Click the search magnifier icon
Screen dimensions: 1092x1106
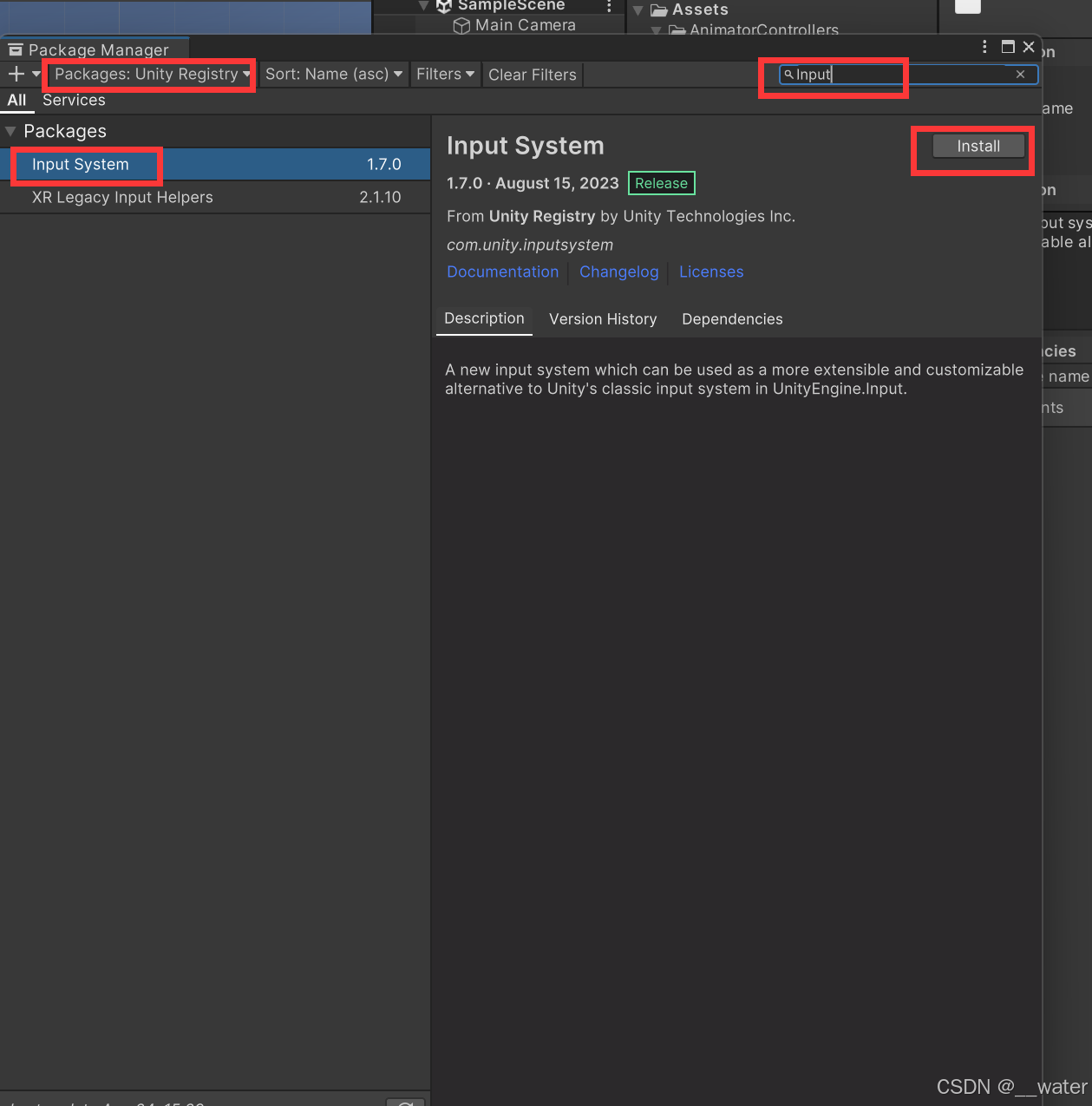tap(788, 75)
